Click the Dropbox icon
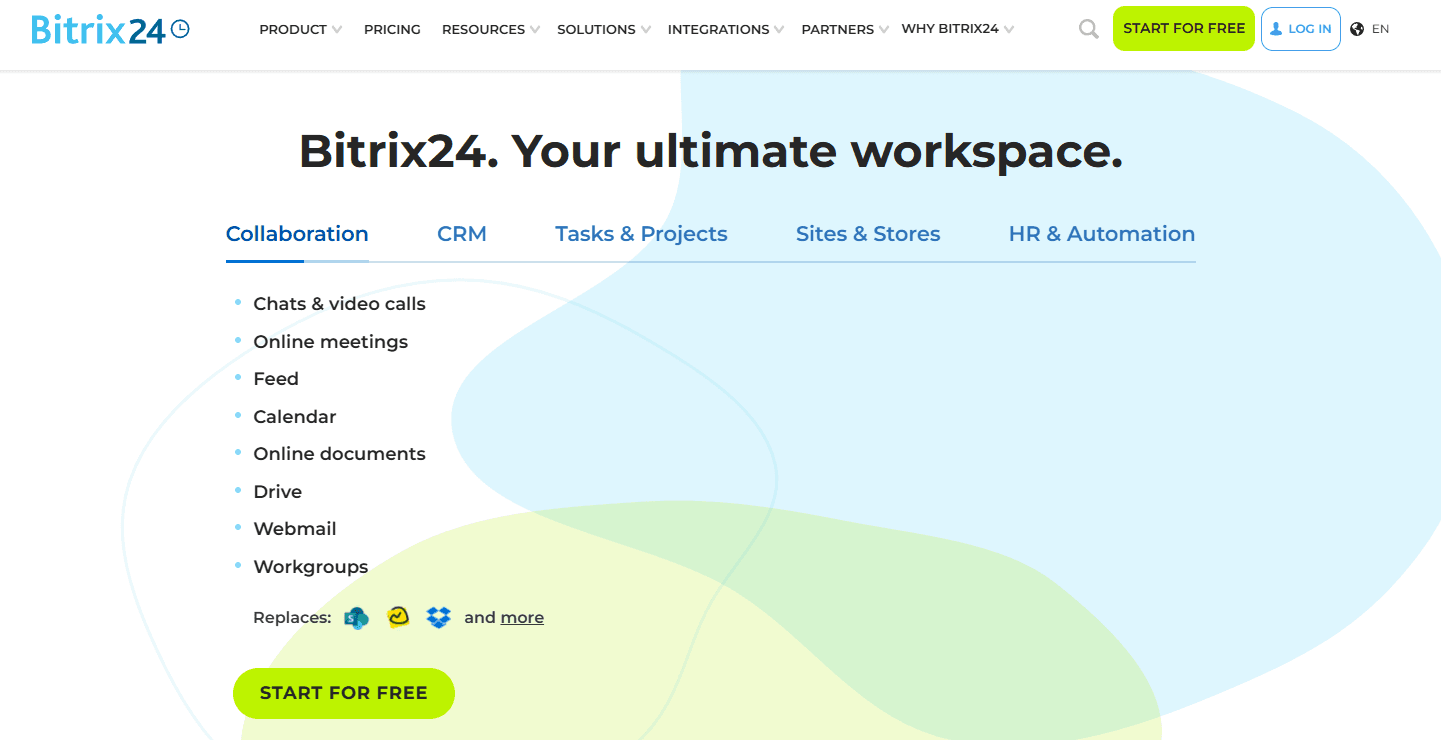 439,617
